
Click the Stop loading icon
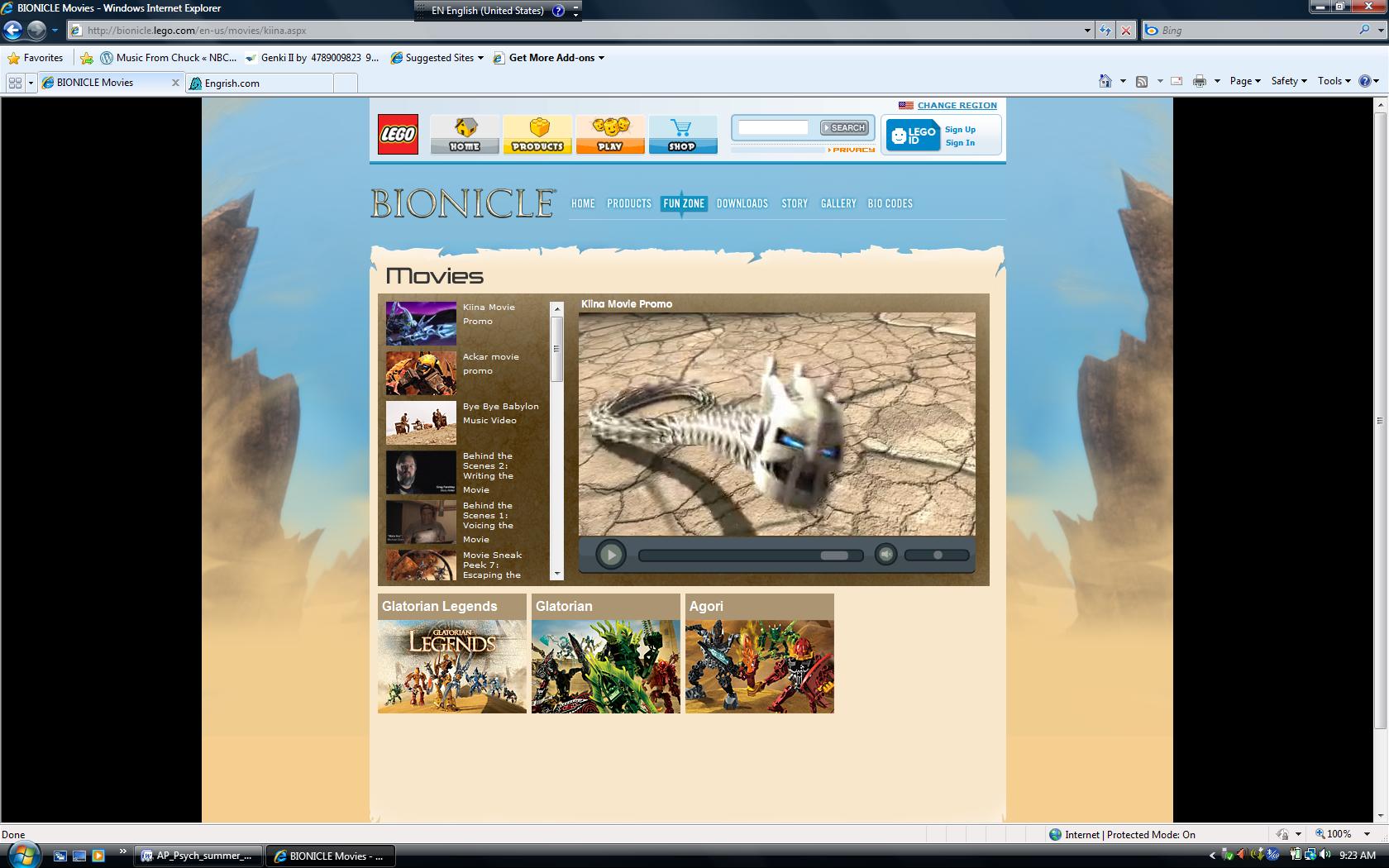pos(1125,31)
